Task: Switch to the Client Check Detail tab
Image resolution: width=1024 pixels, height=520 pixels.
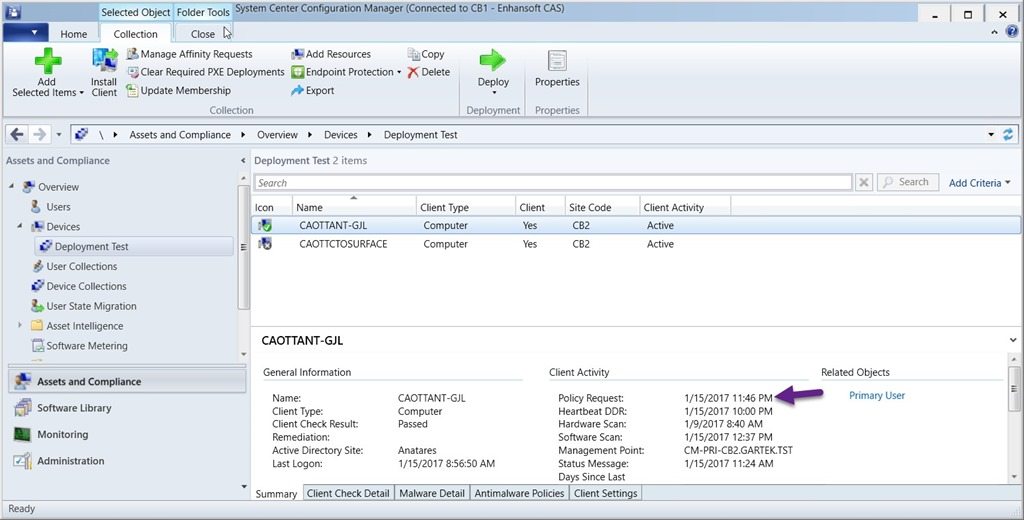Action: (348, 493)
